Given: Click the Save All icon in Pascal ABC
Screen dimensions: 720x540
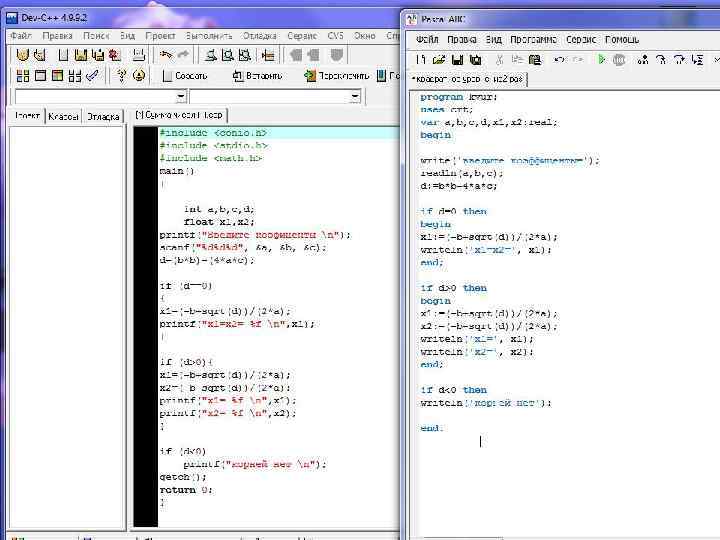Looking at the screenshot, I should click(475, 59).
